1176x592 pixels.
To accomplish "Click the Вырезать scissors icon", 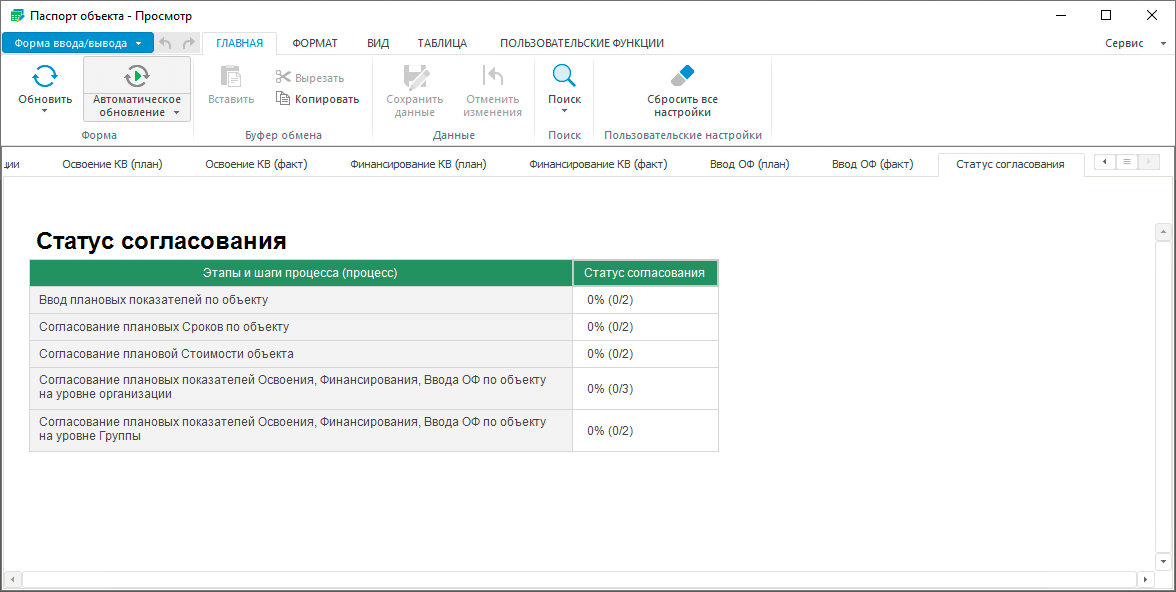I will pyautogui.click(x=283, y=78).
